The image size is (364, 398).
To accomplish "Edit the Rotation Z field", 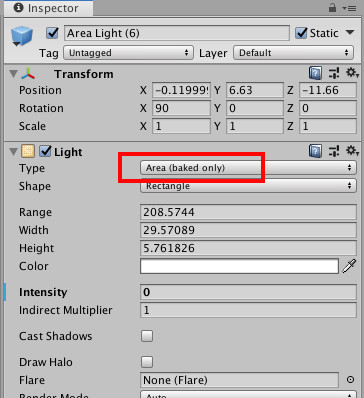I will click(x=328, y=108).
